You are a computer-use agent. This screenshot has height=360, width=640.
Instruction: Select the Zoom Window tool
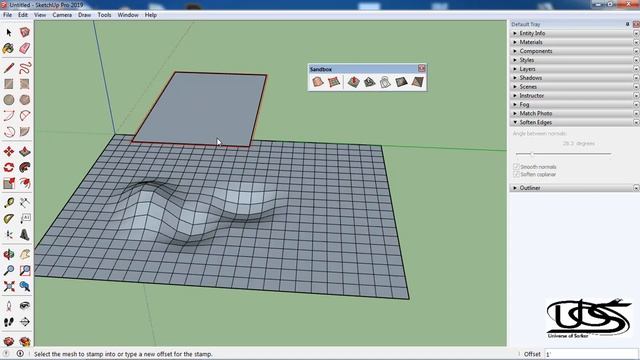(25, 270)
